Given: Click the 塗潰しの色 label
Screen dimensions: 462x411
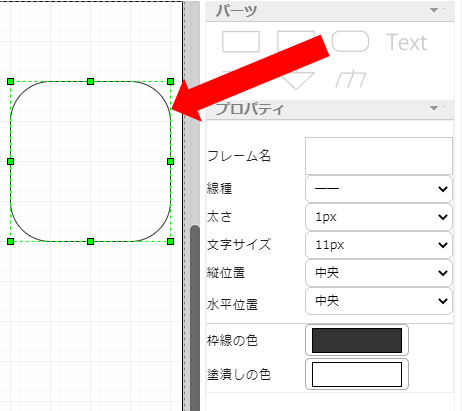Looking at the screenshot, I should coord(239,374).
